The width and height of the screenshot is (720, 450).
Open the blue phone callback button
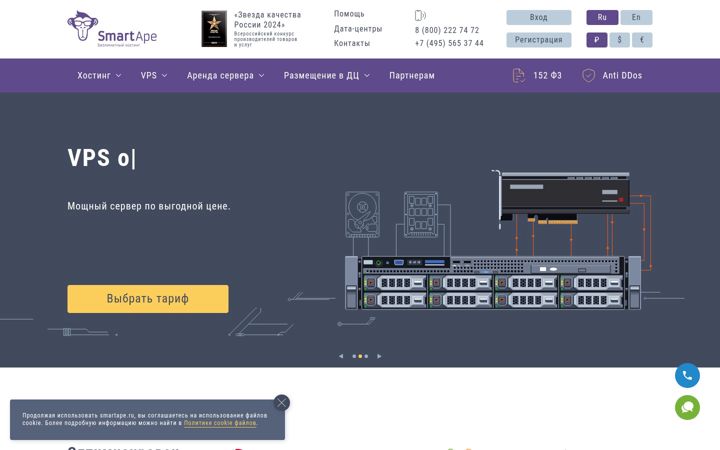click(687, 375)
